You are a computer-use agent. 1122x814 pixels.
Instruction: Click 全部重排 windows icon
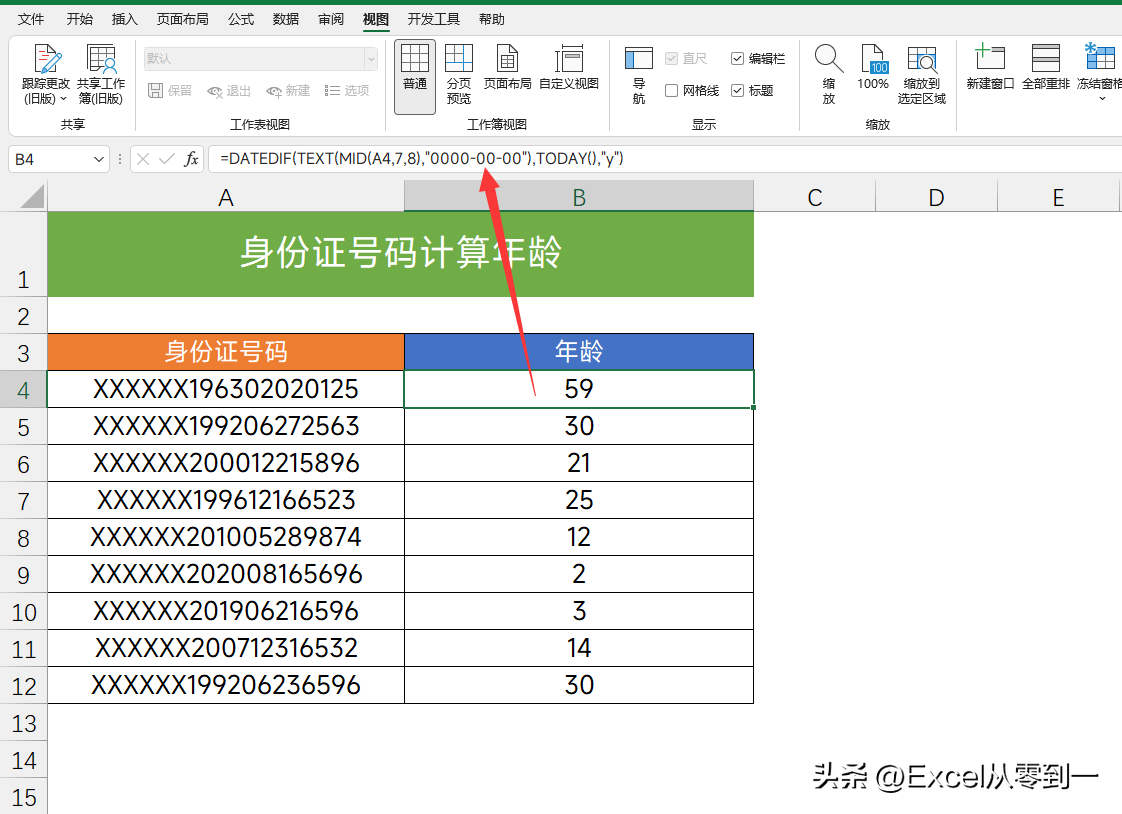pyautogui.click(x=1045, y=59)
